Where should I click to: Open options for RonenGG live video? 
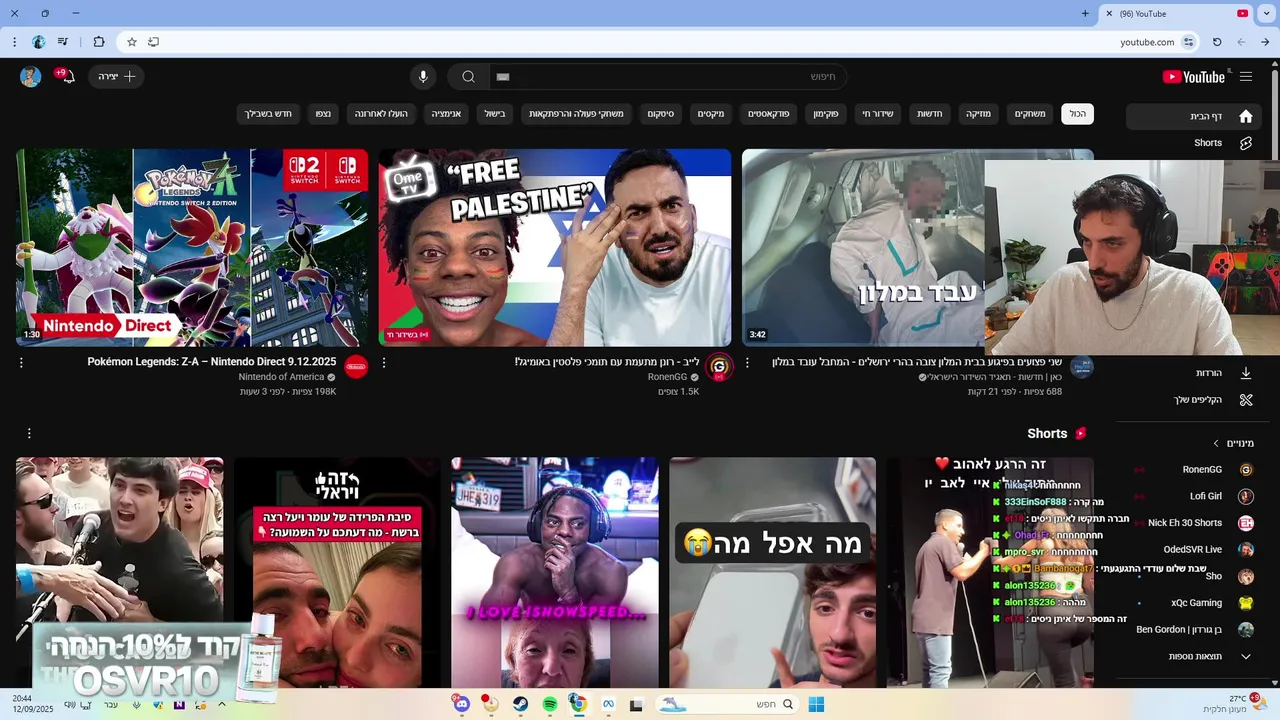click(x=384, y=363)
